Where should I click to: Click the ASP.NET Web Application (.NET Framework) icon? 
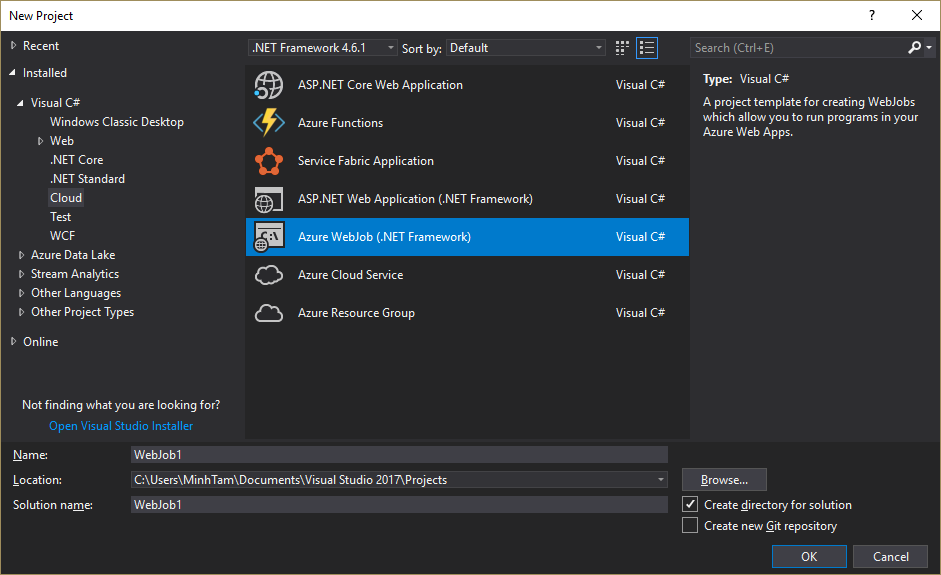click(268, 199)
